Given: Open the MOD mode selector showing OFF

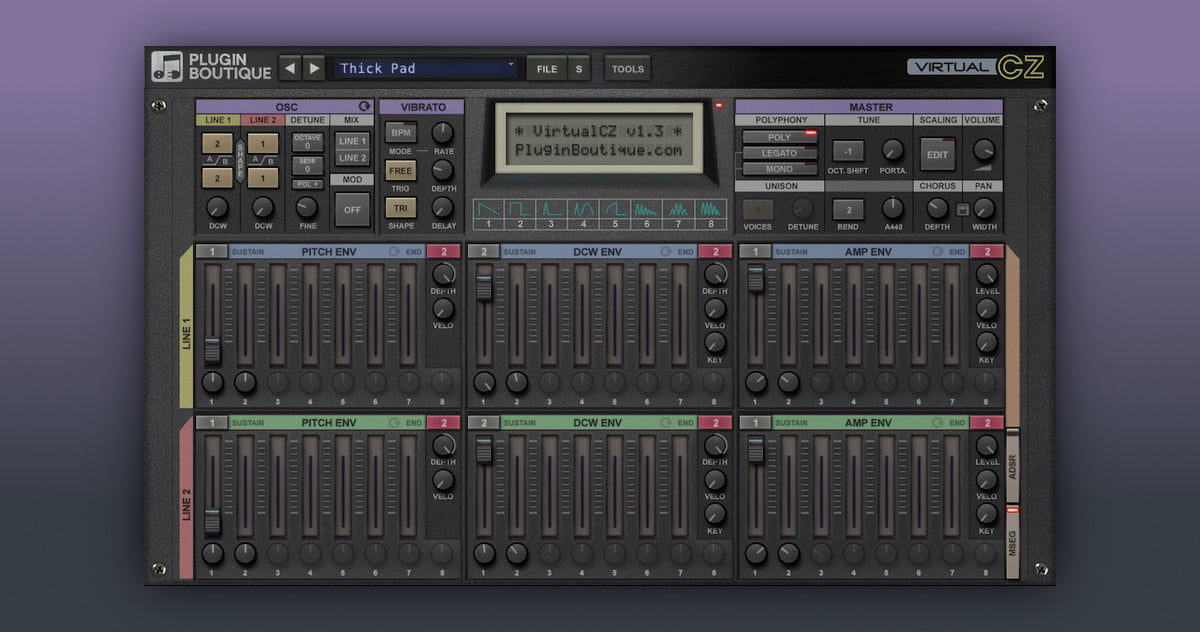Looking at the screenshot, I should [x=351, y=209].
